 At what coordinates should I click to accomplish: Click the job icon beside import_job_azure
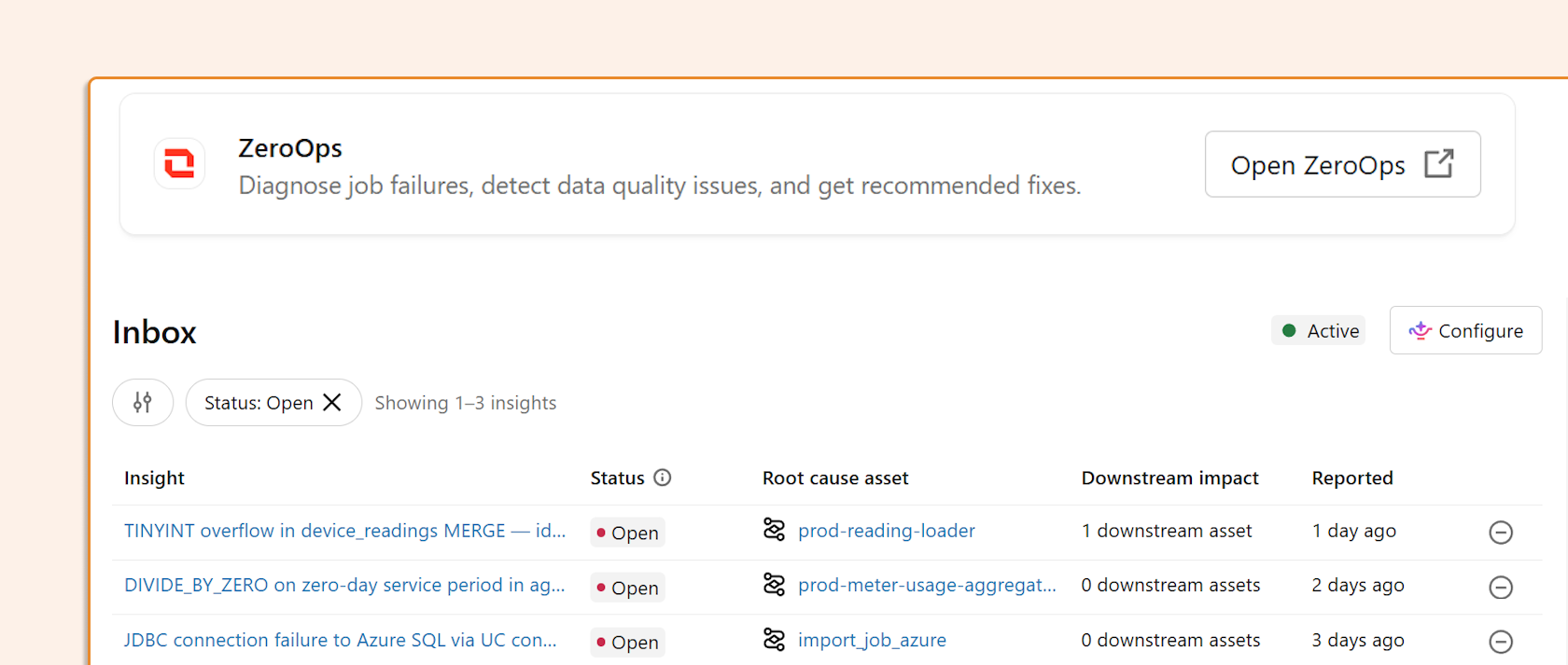coord(774,640)
